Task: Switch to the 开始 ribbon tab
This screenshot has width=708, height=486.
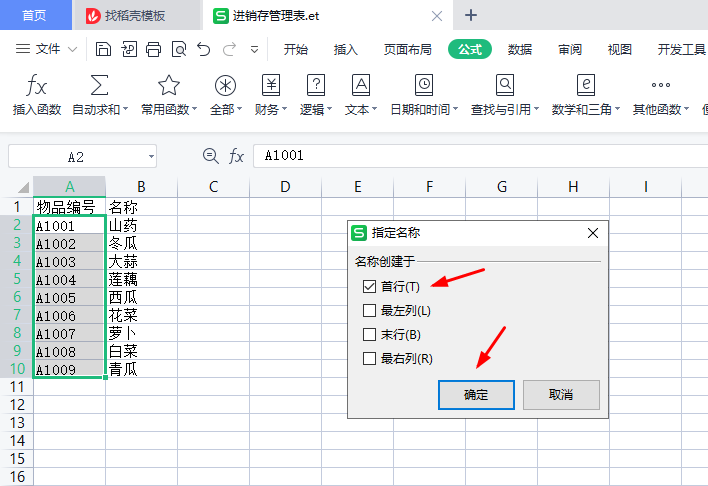Action: [x=296, y=49]
